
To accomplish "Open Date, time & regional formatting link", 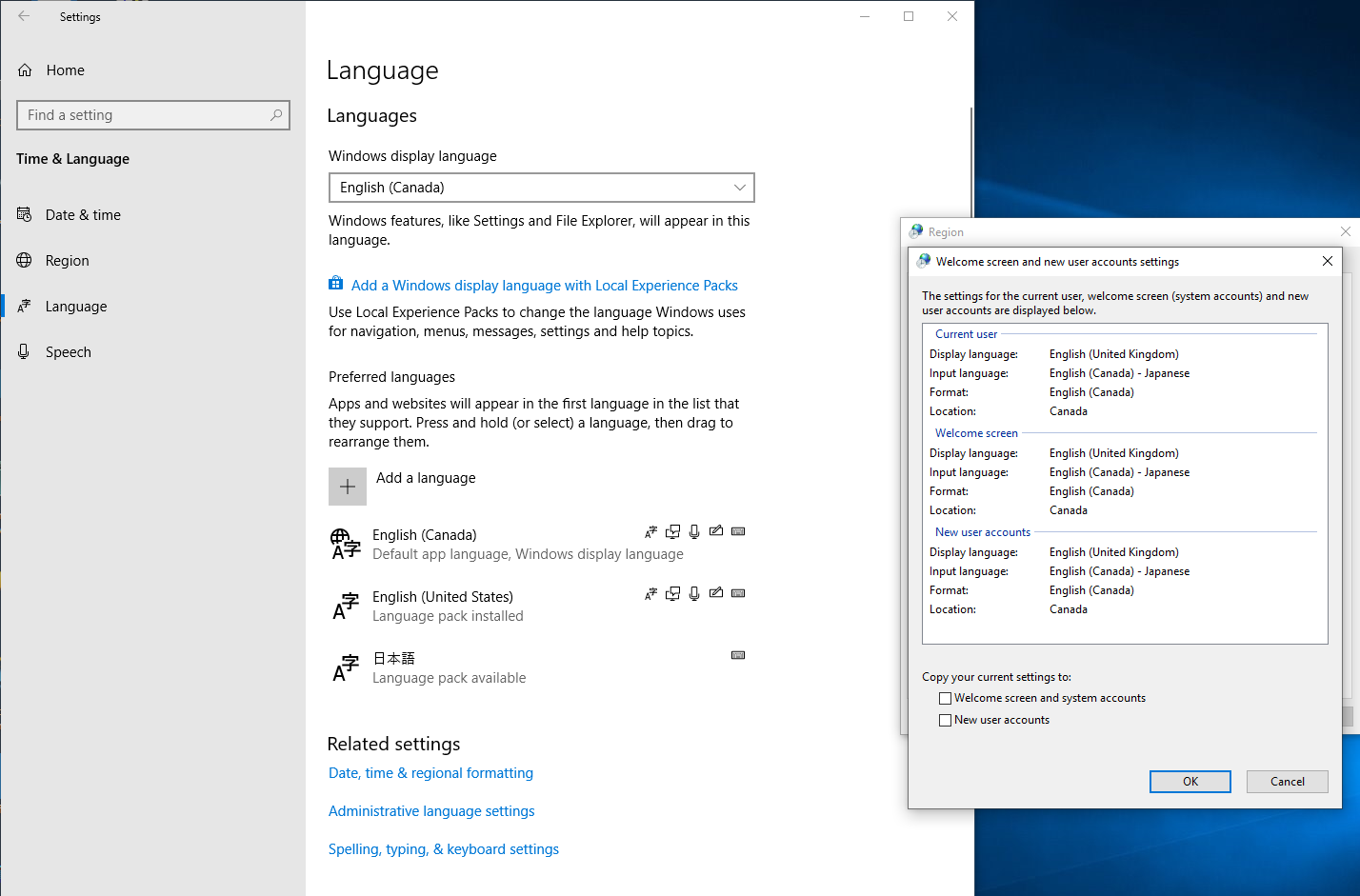I will click(x=430, y=773).
